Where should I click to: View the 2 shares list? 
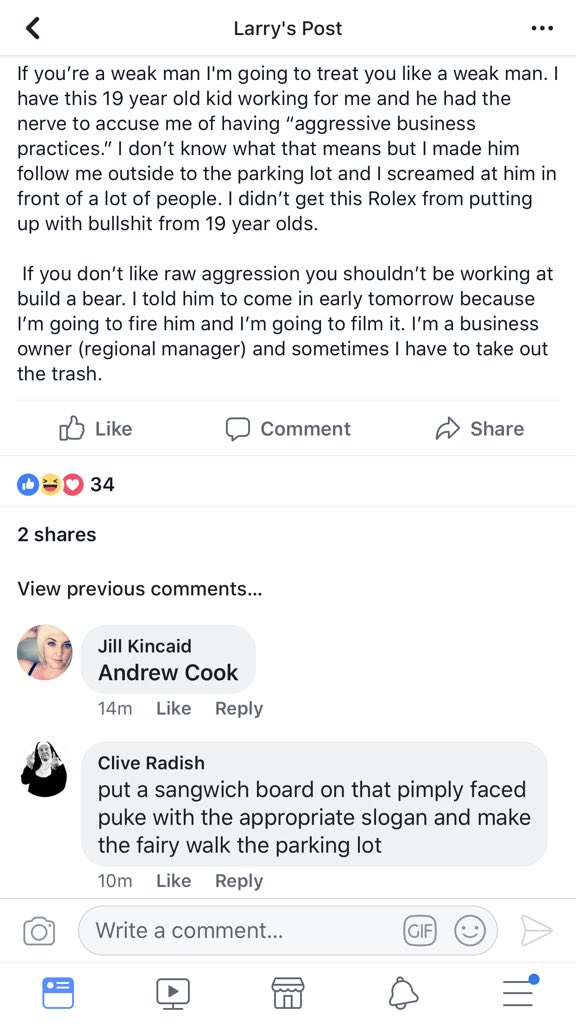57,534
